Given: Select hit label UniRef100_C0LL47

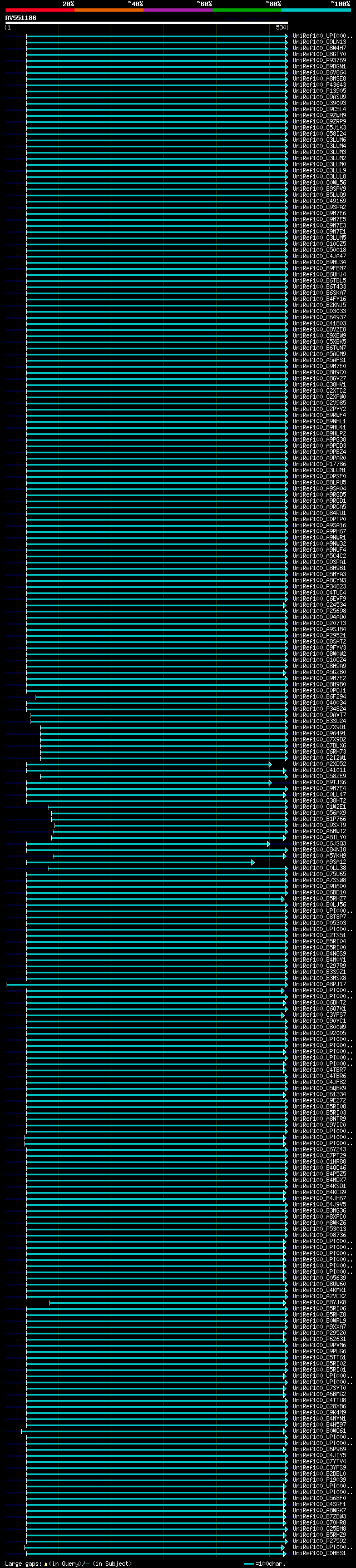Looking at the screenshot, I should 319,794.
